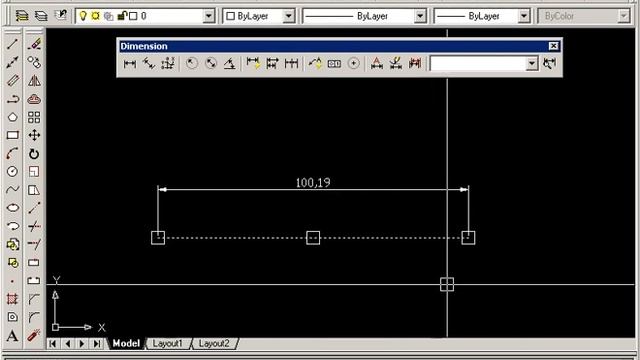This screenshot has height=360, width=640.
Task: Choose the Multiline draw tool
Action: pyautogui.click(x=13, y=80)
